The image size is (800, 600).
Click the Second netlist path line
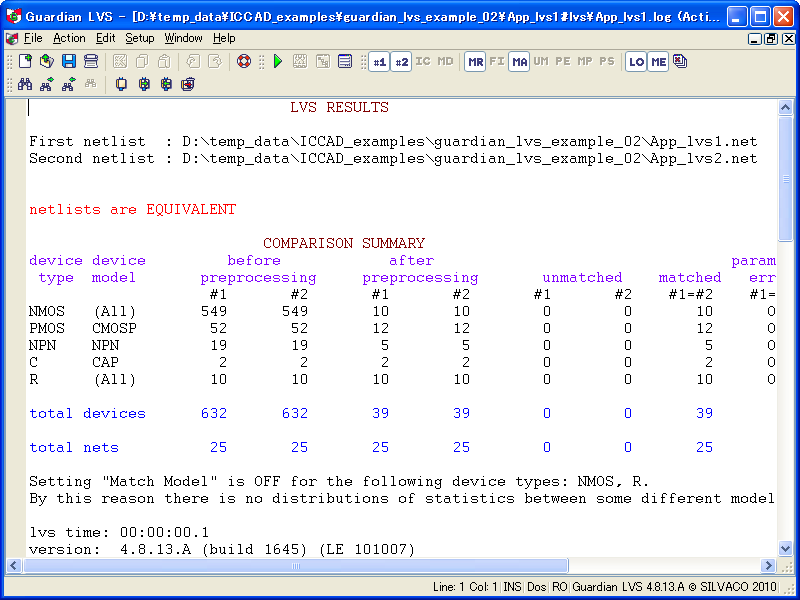(393, 159)
